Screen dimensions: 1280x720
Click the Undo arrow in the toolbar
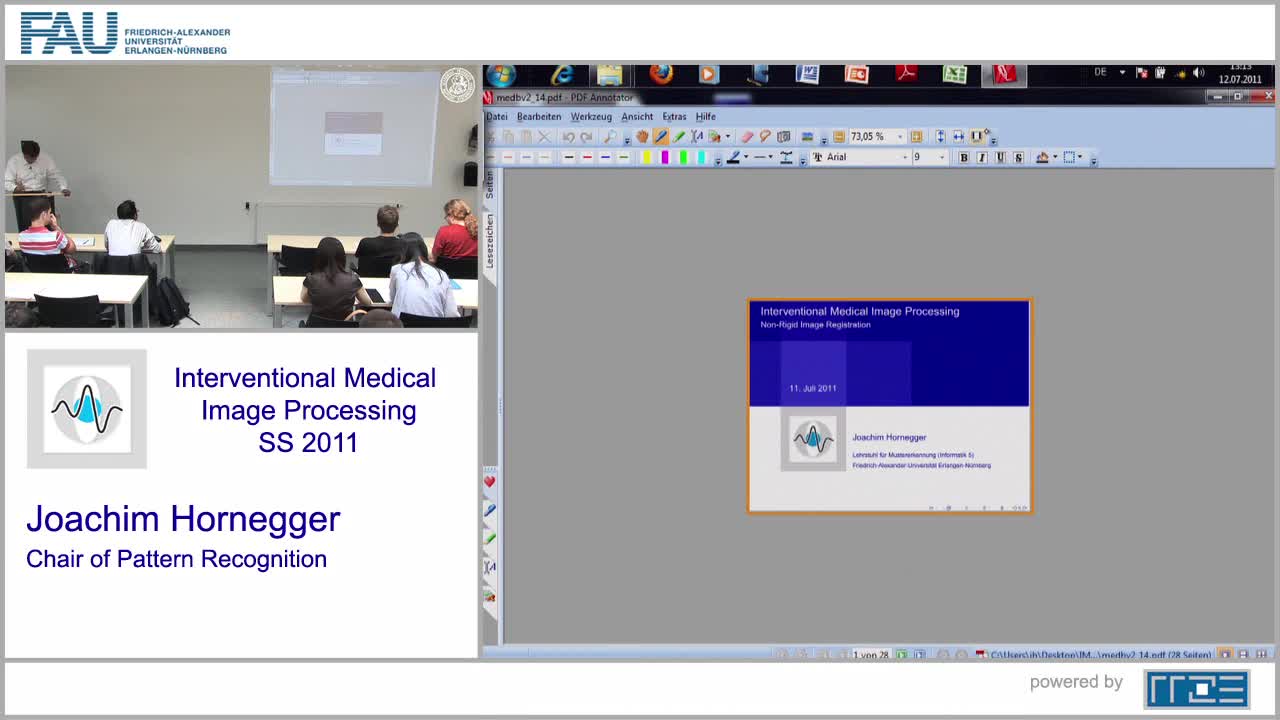point(568,136)
